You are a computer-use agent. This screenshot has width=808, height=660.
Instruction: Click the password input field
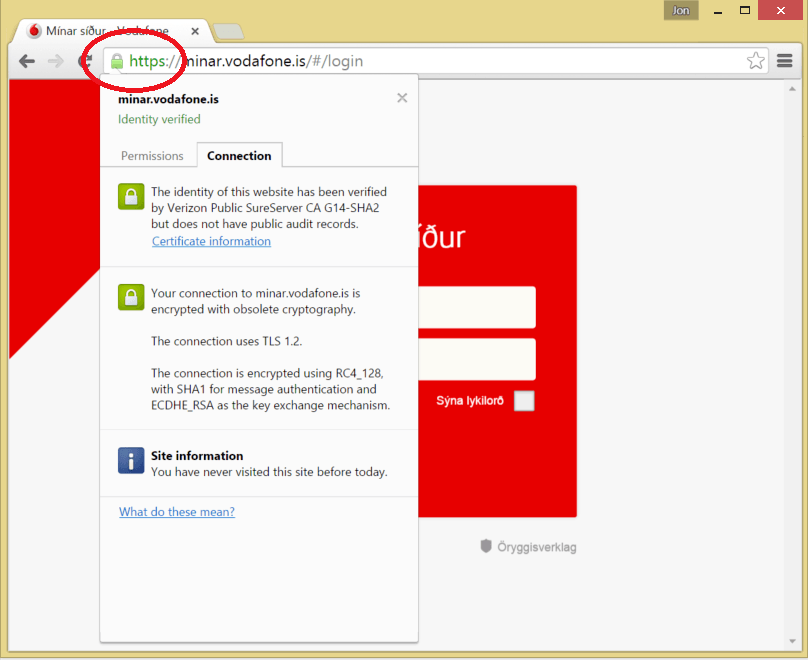point(477,359)
